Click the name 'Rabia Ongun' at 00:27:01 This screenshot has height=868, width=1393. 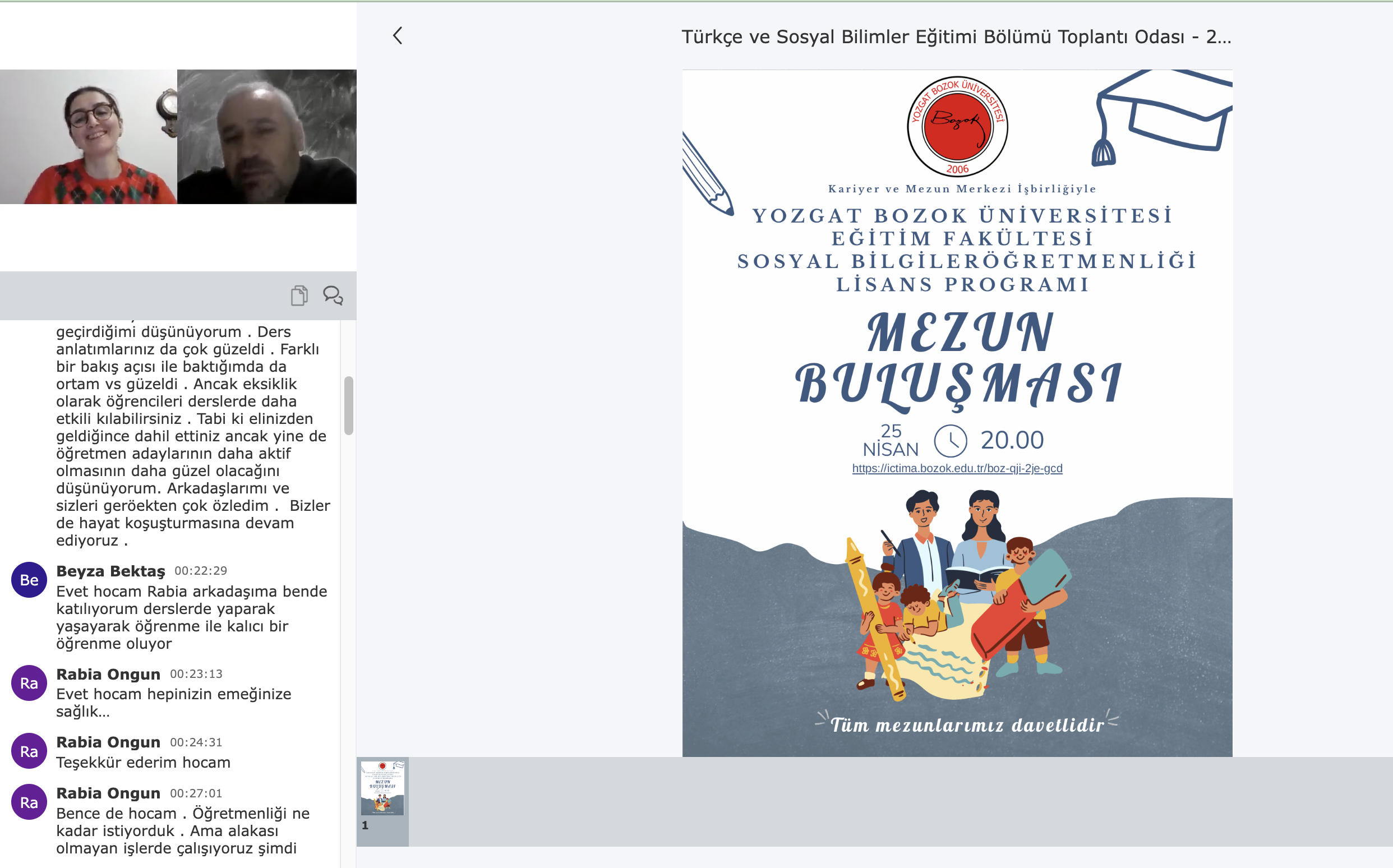tap(108, 793)
